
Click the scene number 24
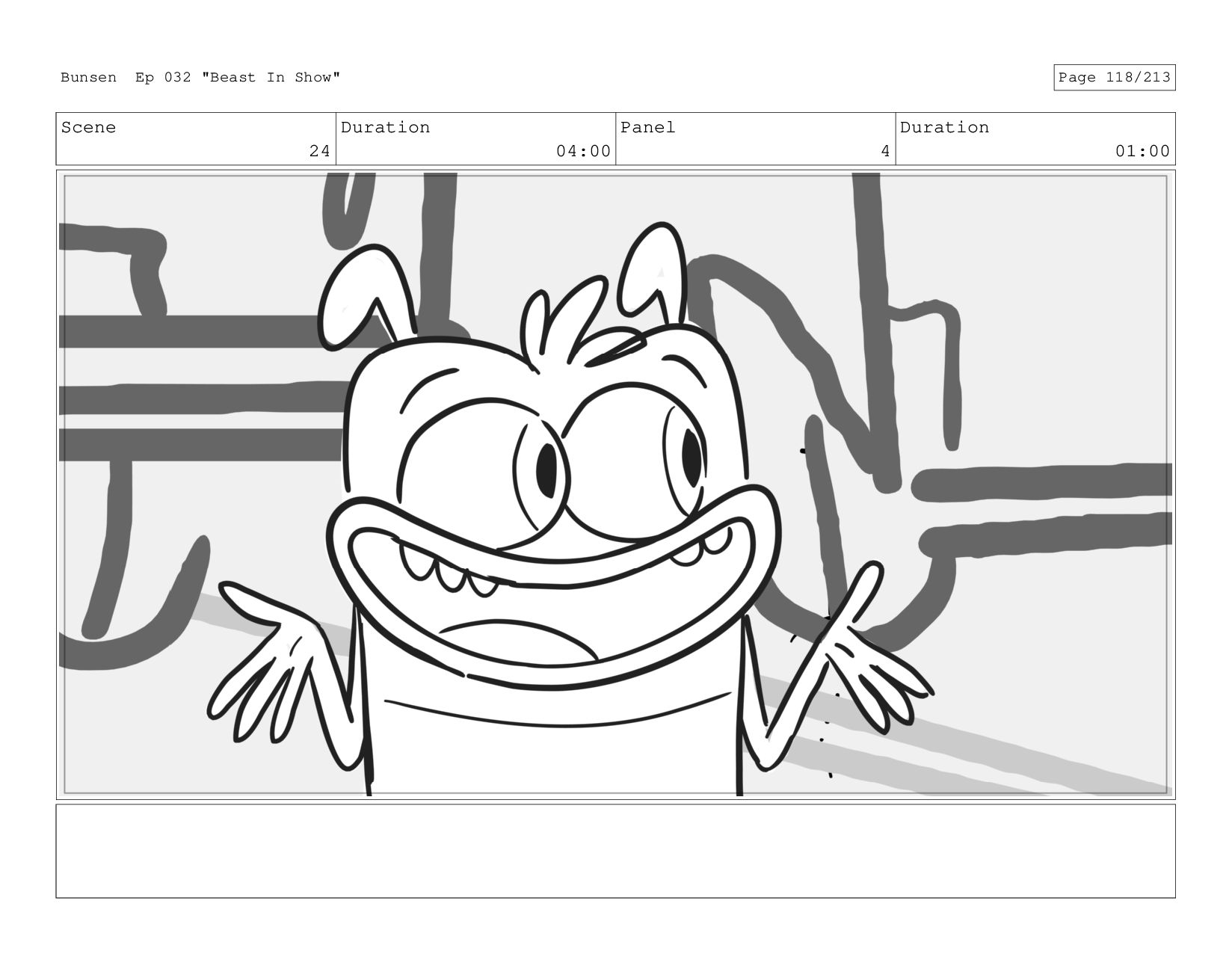point(319,151)
